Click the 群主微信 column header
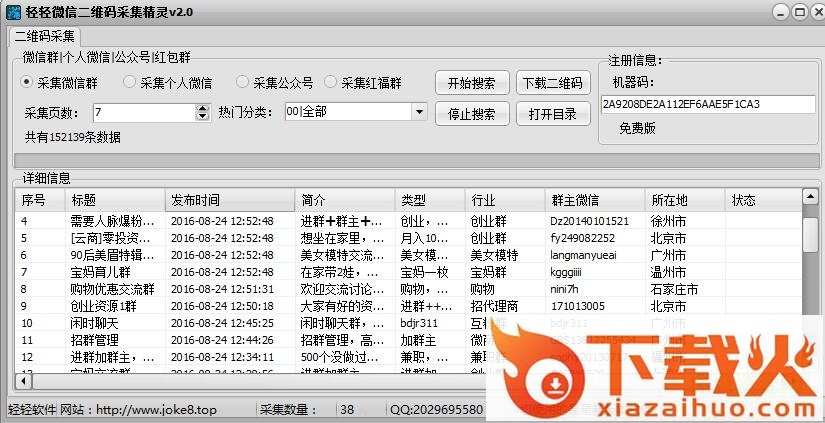This screenshot has width=825, height=423. tap(594, 201)
